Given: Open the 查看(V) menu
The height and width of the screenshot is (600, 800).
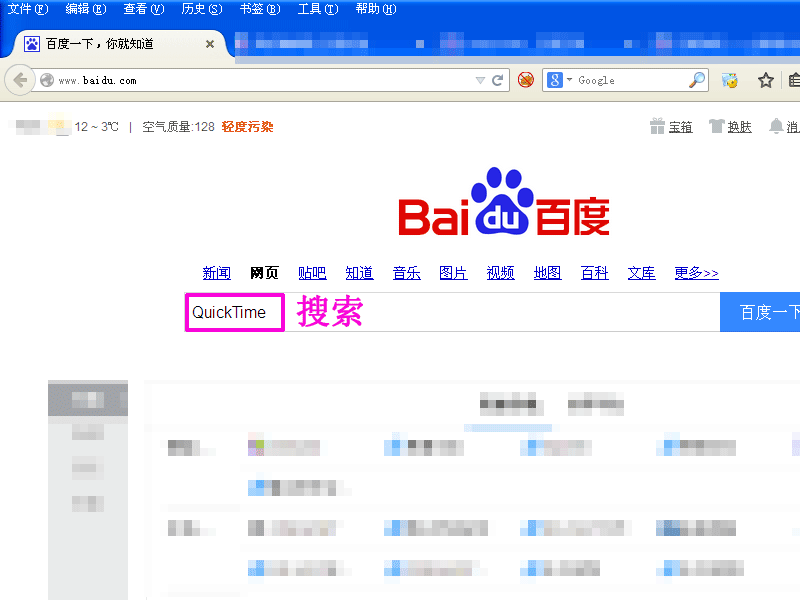Looking at the screenshot, I should point(144,9).
